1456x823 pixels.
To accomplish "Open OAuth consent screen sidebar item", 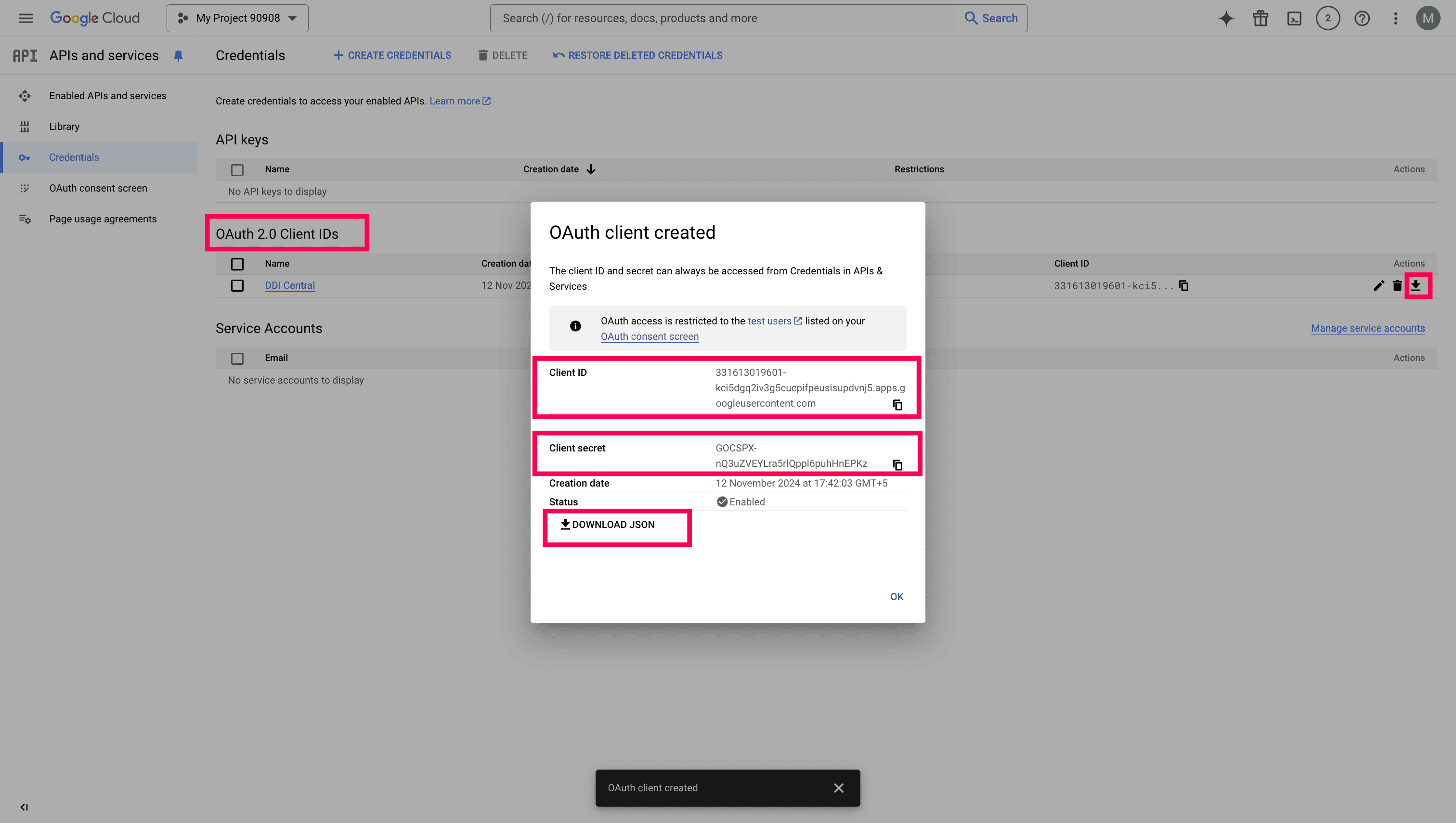I will point(98,188).
